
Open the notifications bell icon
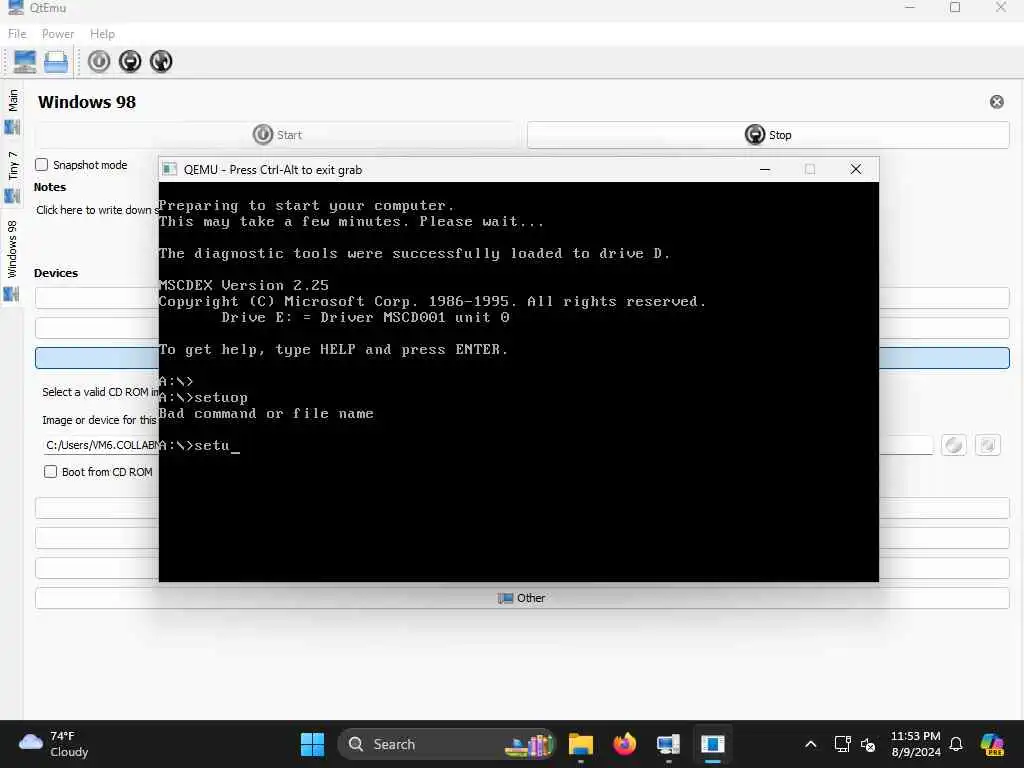[956, 744]
